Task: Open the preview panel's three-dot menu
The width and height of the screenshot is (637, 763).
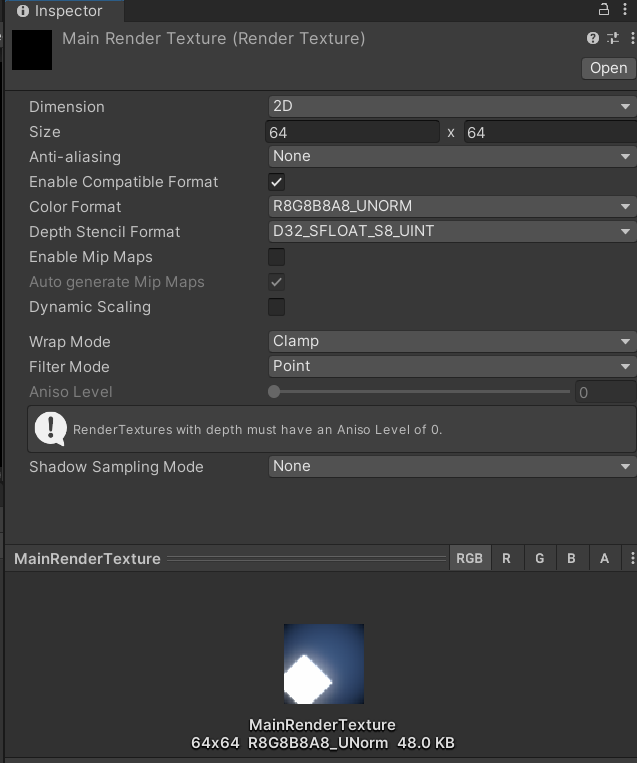Action: (631, 559)
